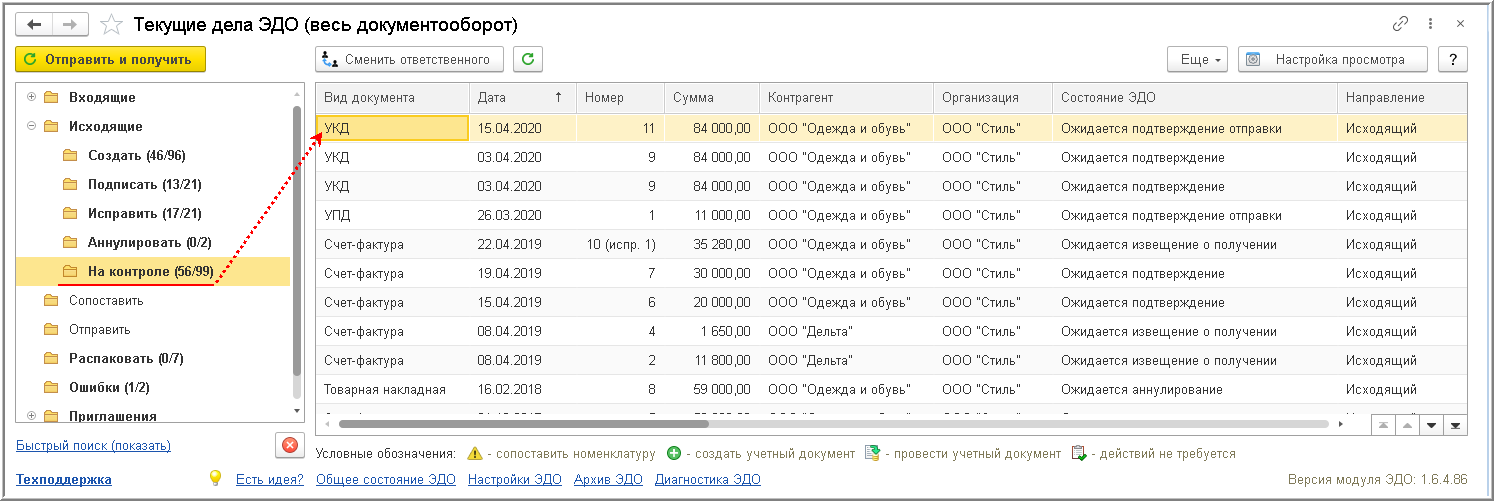Viewport: 1494px width, 501px height.
Task: Open the help question mark button
Action: coord(1452,60)
